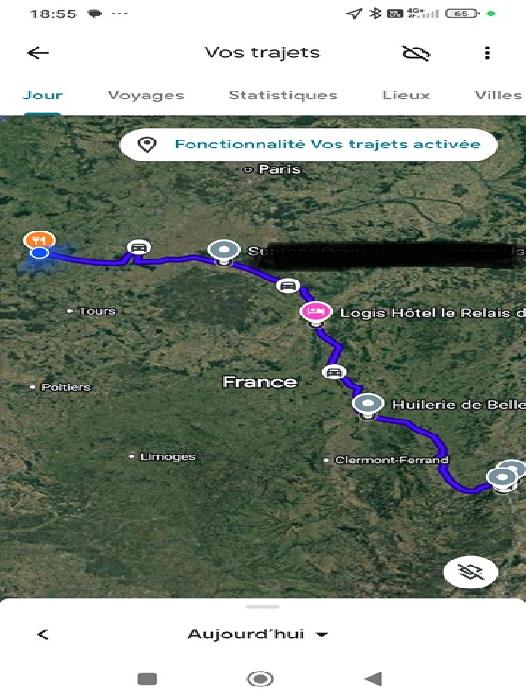Tap the orange restaurant marker on the map
The image size is (526, 700).
tap(40, 240)
